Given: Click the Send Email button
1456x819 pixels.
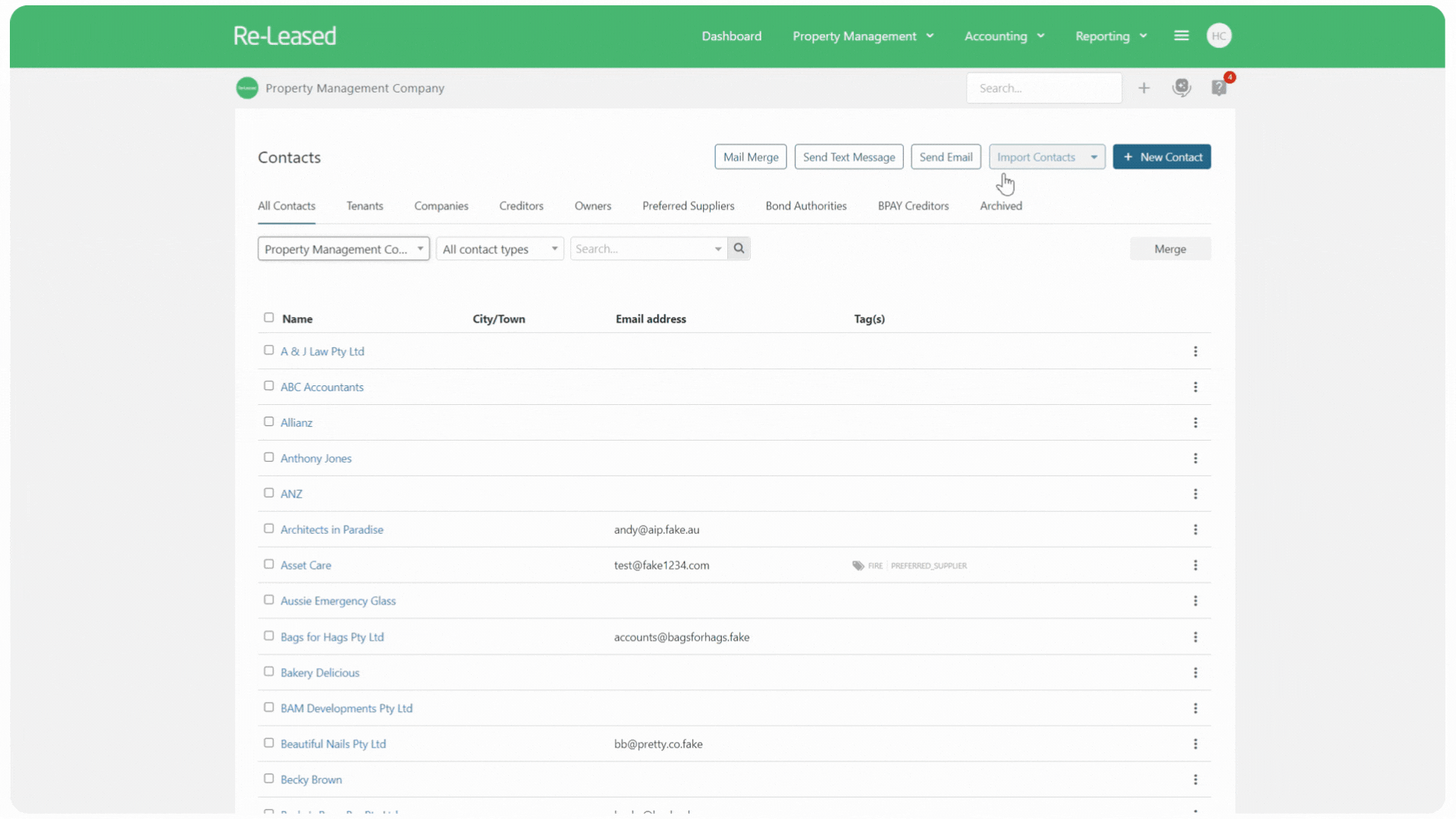Looking at the screenshot, I should coord(946,157).
